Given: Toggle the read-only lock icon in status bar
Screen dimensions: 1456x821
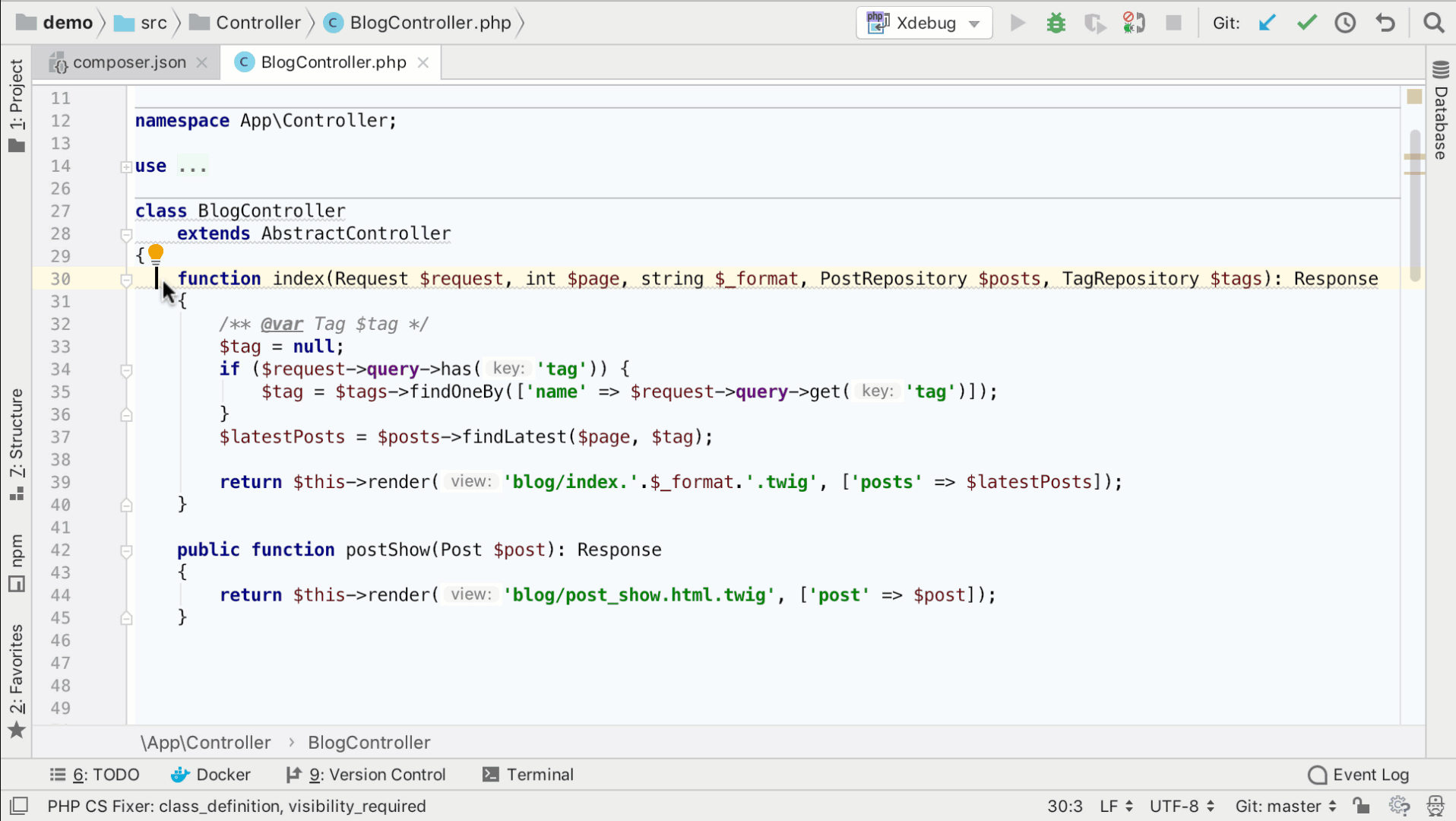Looking at the screenshot, I should [1361, 806].
